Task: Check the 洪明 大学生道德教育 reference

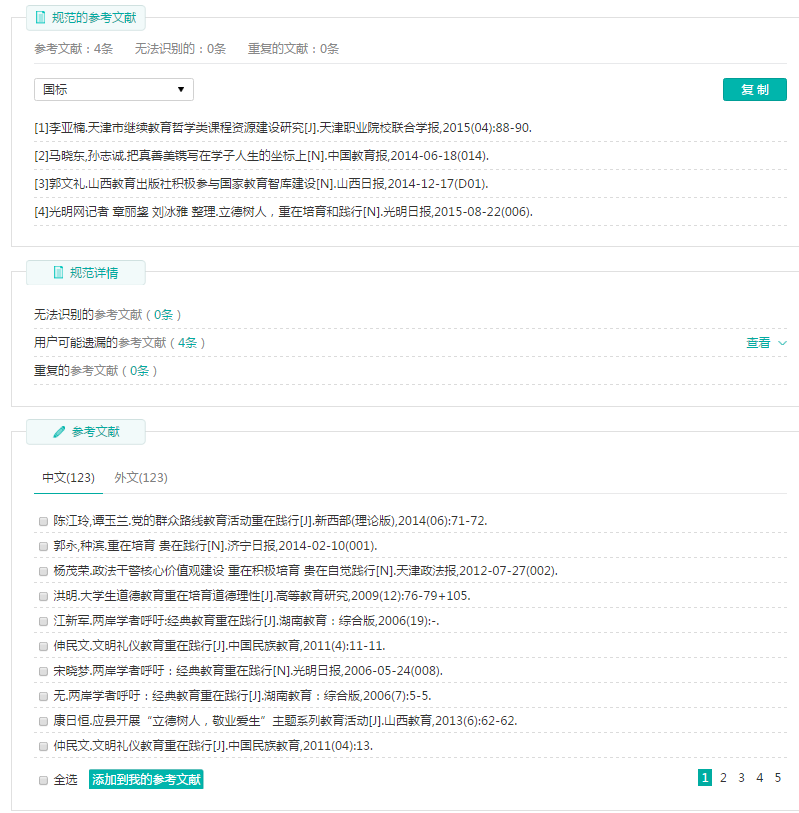Action: click(x=43, y=596)
